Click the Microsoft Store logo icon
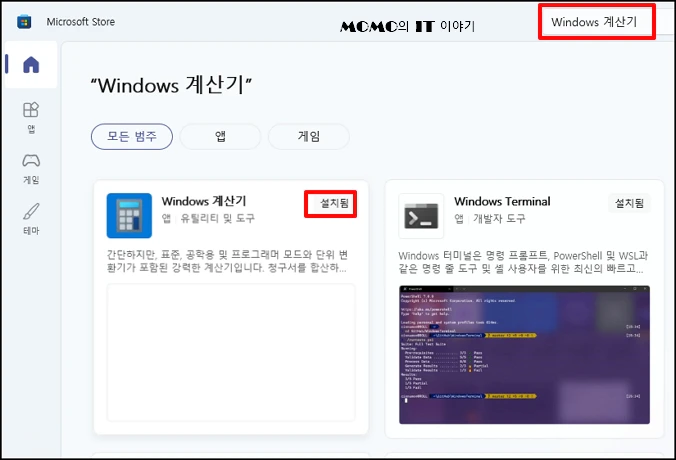This screenshot has height=460, width=676. coord(24,22)
